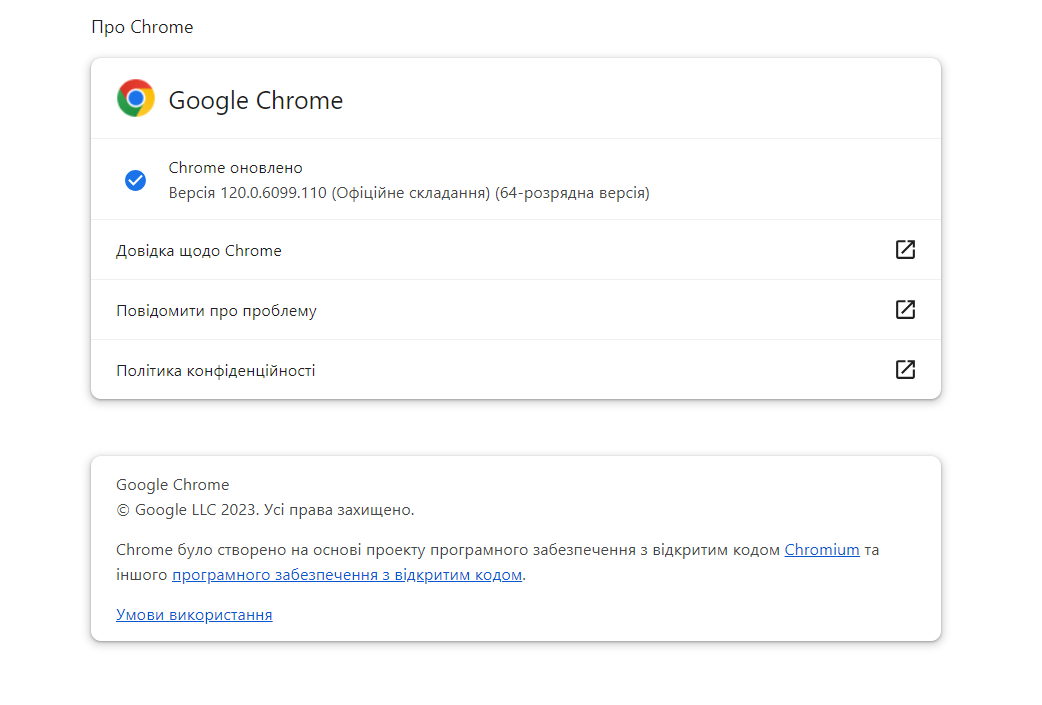Select Повідомити про проблему row
Image resolution: width=1042 pixels, height=705 pixels.
(x=516, y=310)
